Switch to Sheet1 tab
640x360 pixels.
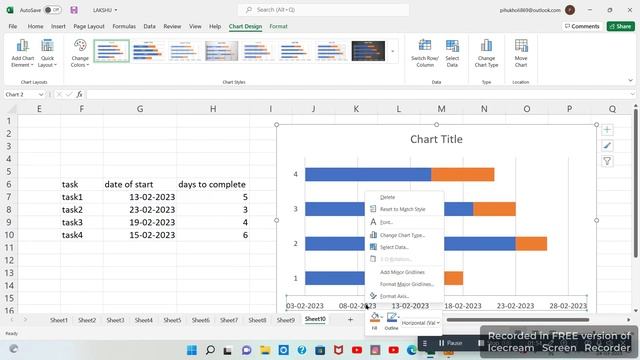[59, 320]
